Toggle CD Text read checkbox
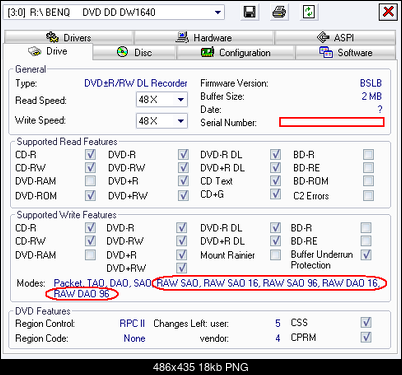Screen dimensions: 402x375 [x=275, y=181]
